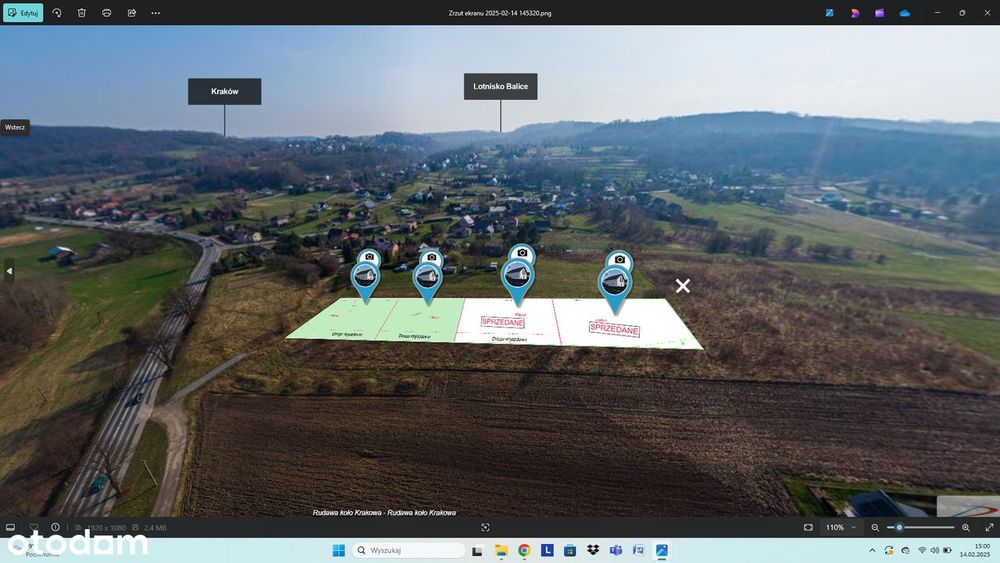The height and width of the screenshot is (563, 1000).
Task: Open the camera marker above third plot
Action: (522, 253)
